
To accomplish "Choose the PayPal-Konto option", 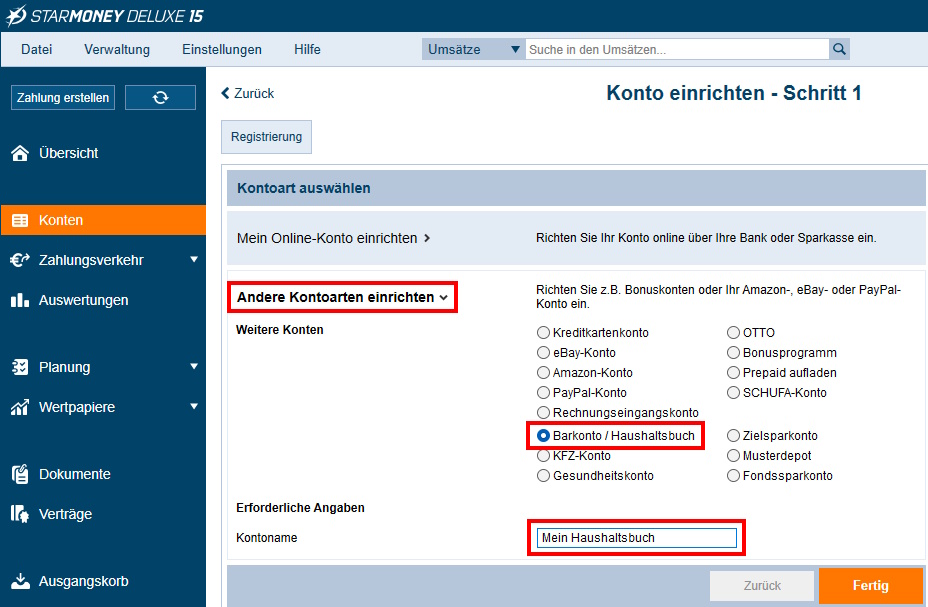I will tap(544, 393).
